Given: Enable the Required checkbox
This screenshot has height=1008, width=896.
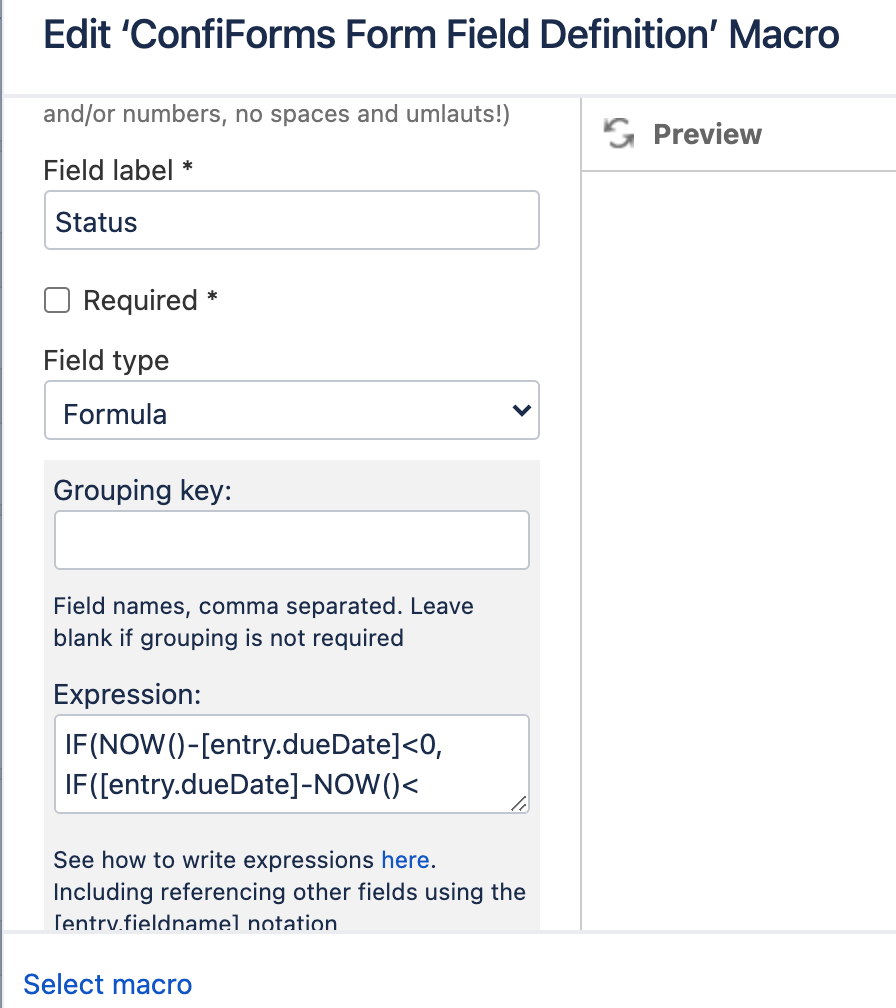Looking at the screenshot, I should pyautogui.click(x=57, y=300).
